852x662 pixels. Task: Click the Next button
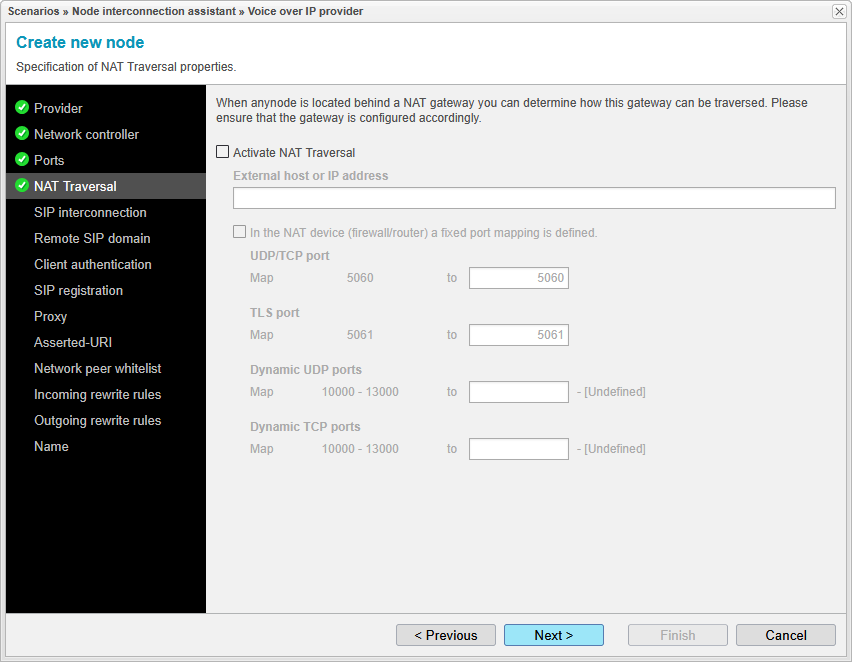point(553,635)
